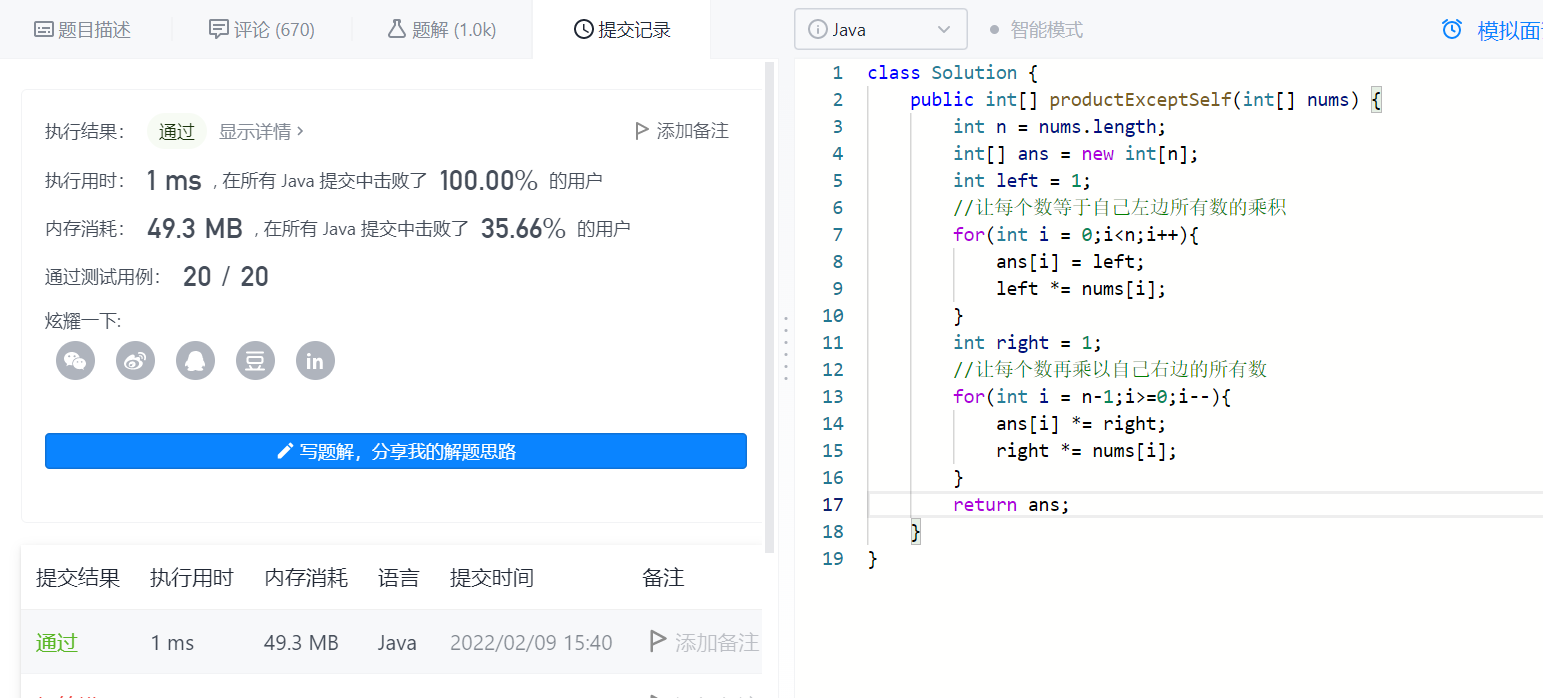Viewport: 1543px width, 698px height.
Task: Click flag icon next to 添加备注 in result panel
Action: pyautogui.click(x=642, y=131)
